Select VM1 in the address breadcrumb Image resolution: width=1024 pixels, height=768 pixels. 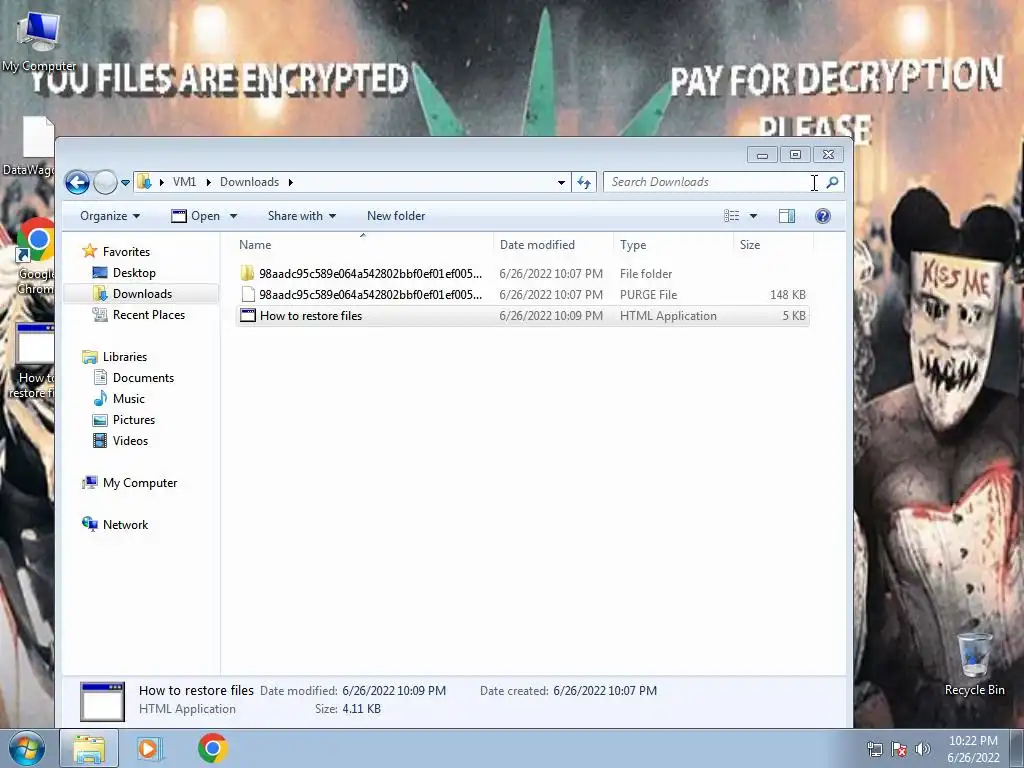(184, 182)
